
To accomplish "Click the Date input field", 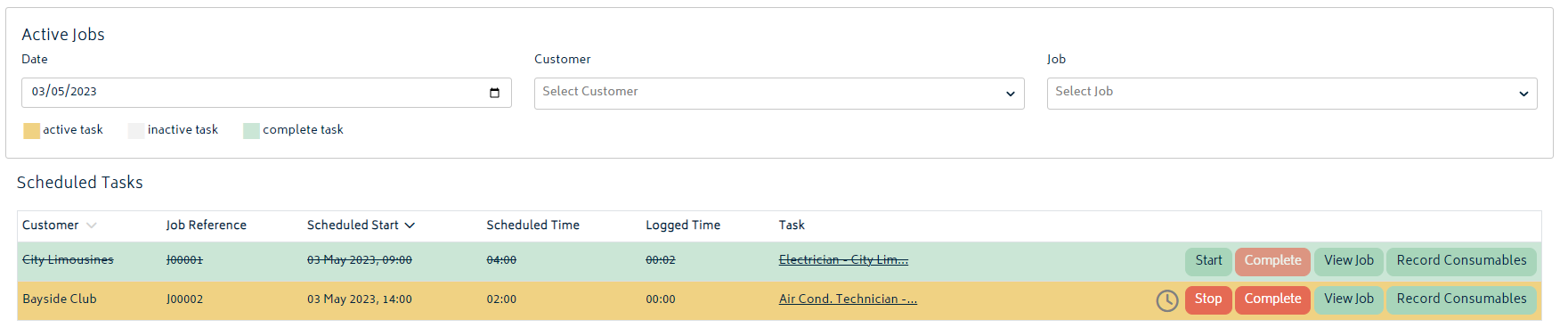I will click(x=266, y=93).
